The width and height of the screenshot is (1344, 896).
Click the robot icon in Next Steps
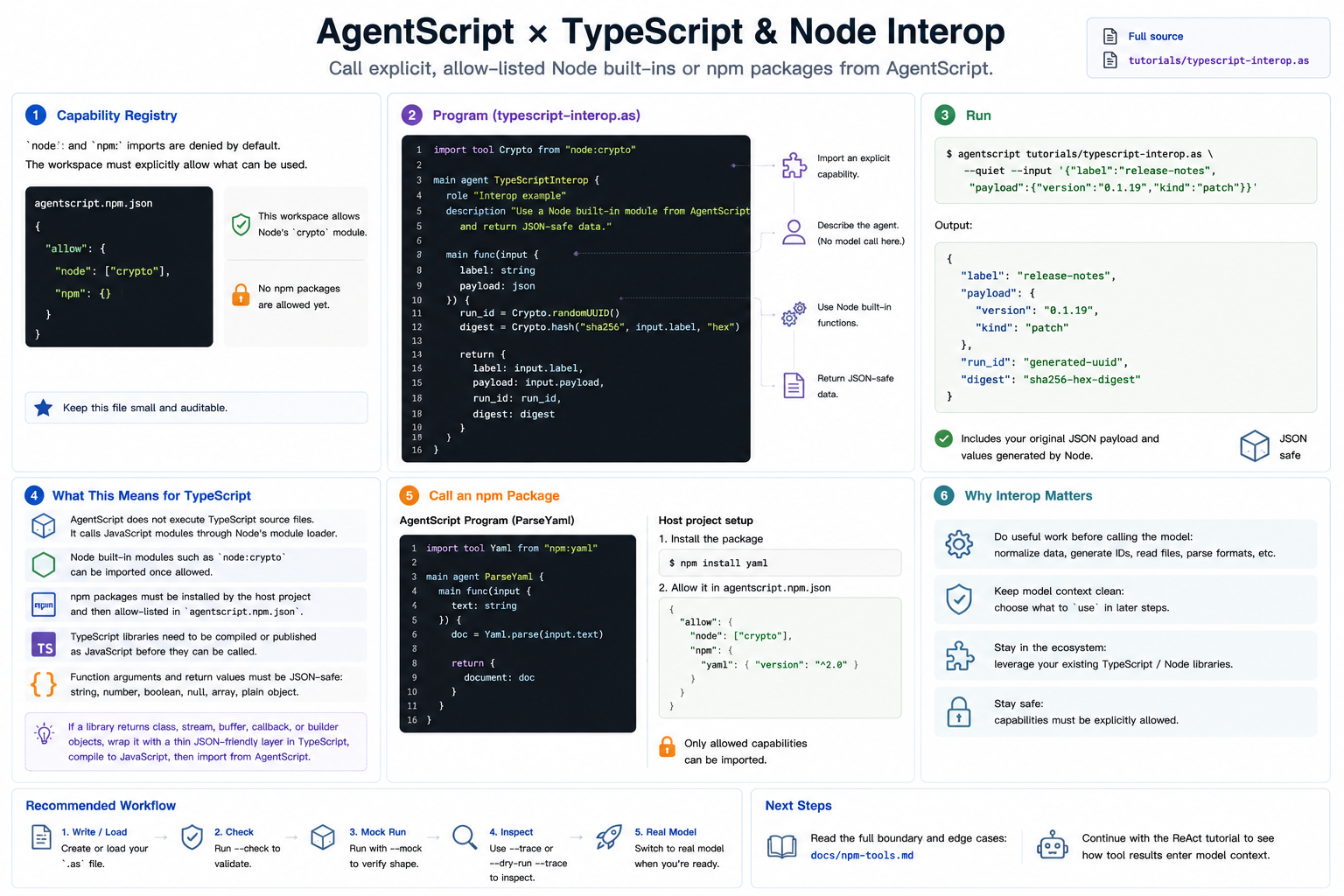pyautogui.click(x=1052, y=845)
